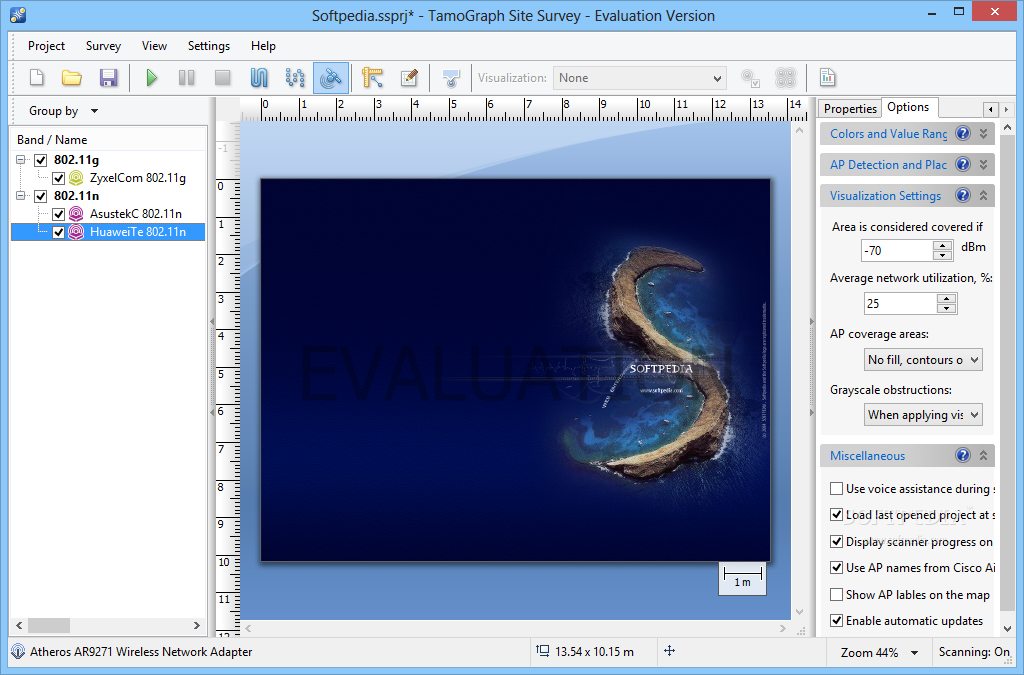The width and height of the screenshot is (1024, 675).
Task: Open the Zoom 44% dropdown
Action: (879, 652)
